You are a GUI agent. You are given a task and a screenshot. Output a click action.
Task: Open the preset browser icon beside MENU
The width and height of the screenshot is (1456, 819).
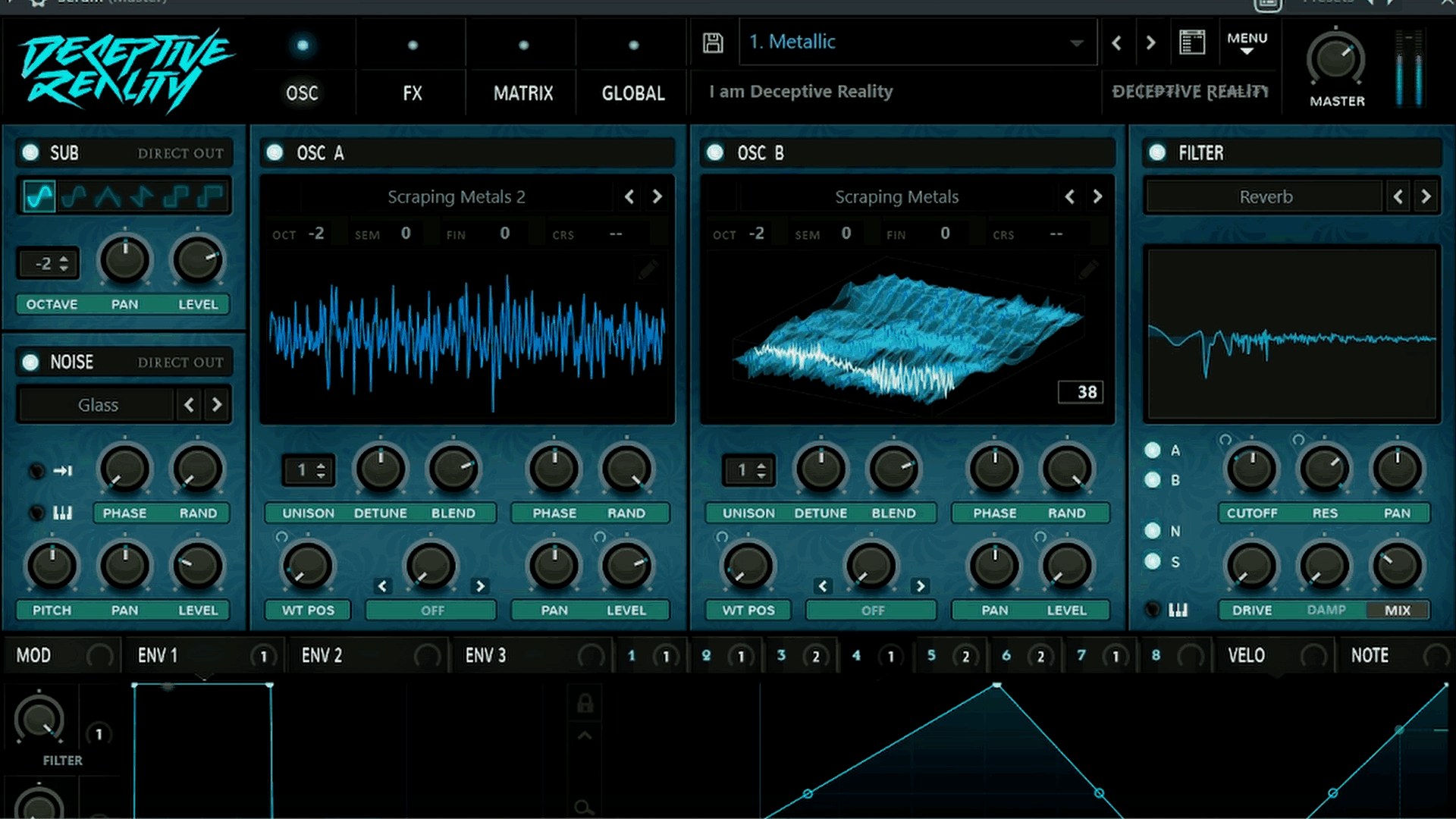[x=1192, y=42]
